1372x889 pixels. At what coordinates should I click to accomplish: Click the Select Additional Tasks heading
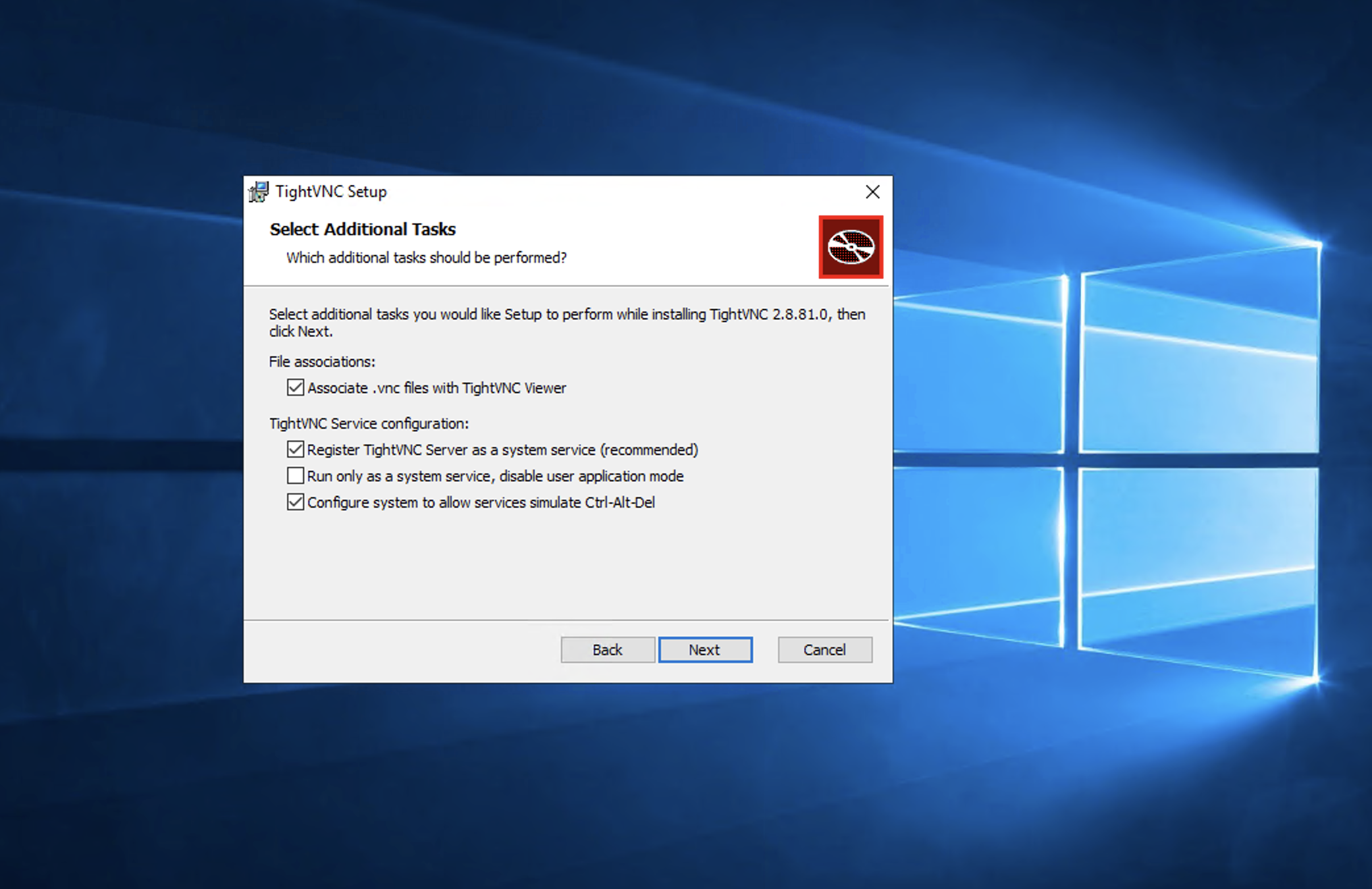pyautogui.click(x=363, y=229)
